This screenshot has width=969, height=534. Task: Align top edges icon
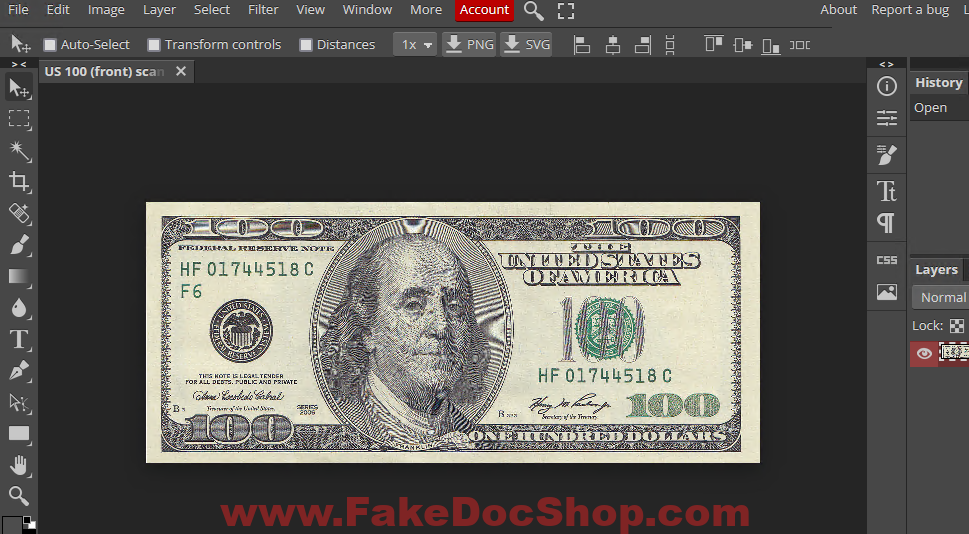coord(713,44)
